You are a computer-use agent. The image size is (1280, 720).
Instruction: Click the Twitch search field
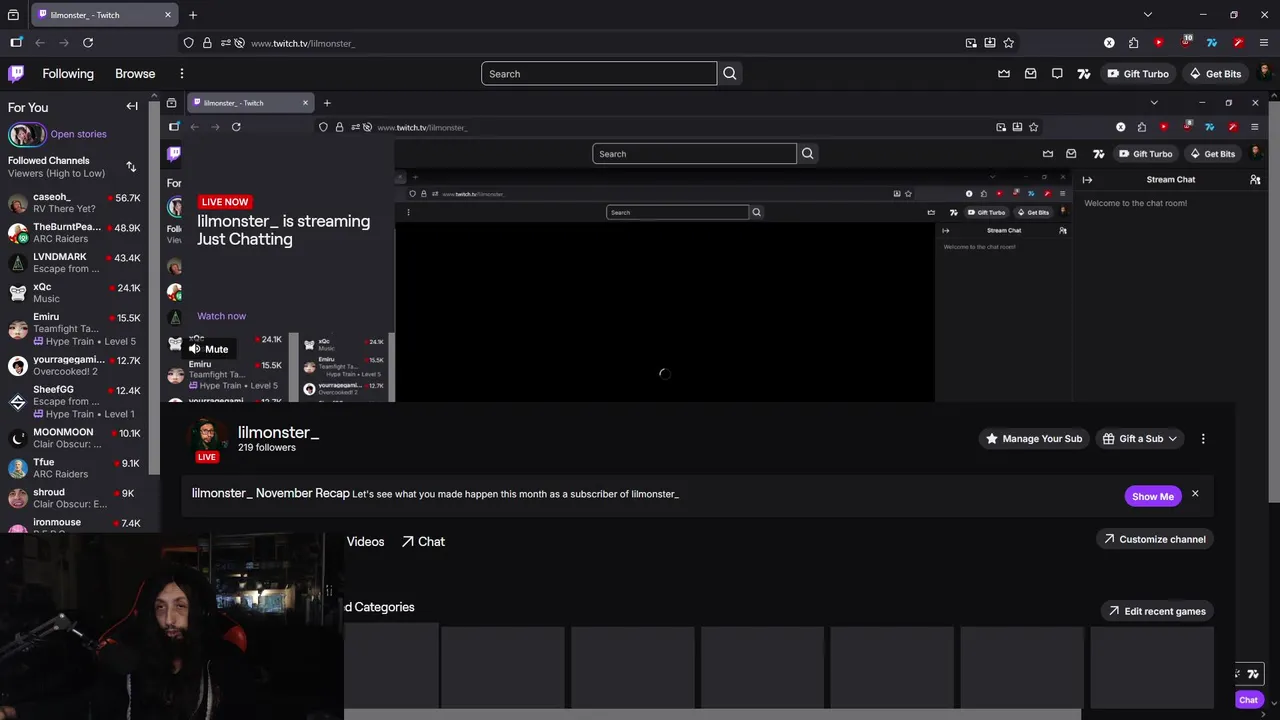pyautogui.click(x=599, y=73)
